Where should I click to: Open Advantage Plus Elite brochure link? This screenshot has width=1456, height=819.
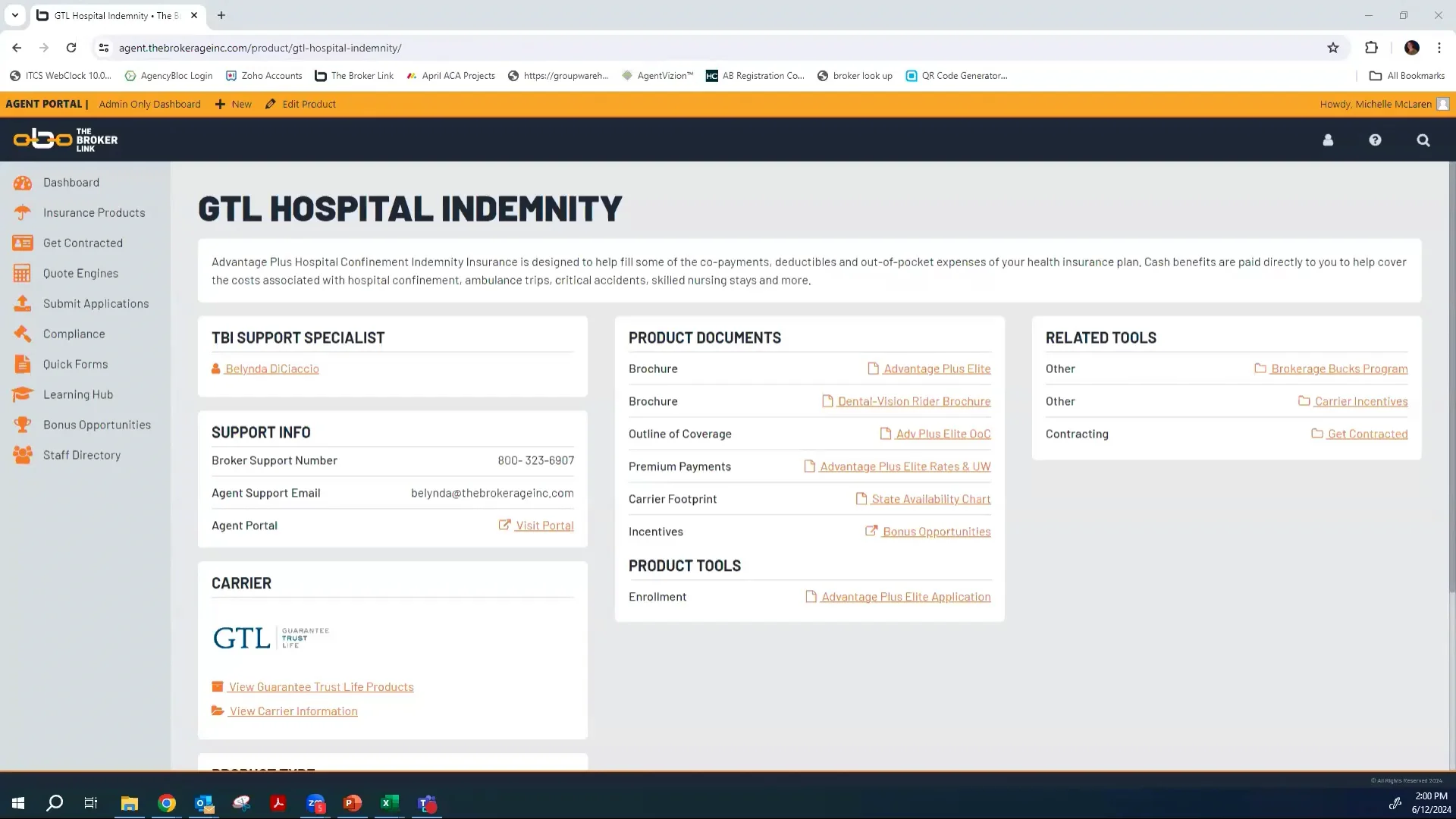[x=937, y=369]
